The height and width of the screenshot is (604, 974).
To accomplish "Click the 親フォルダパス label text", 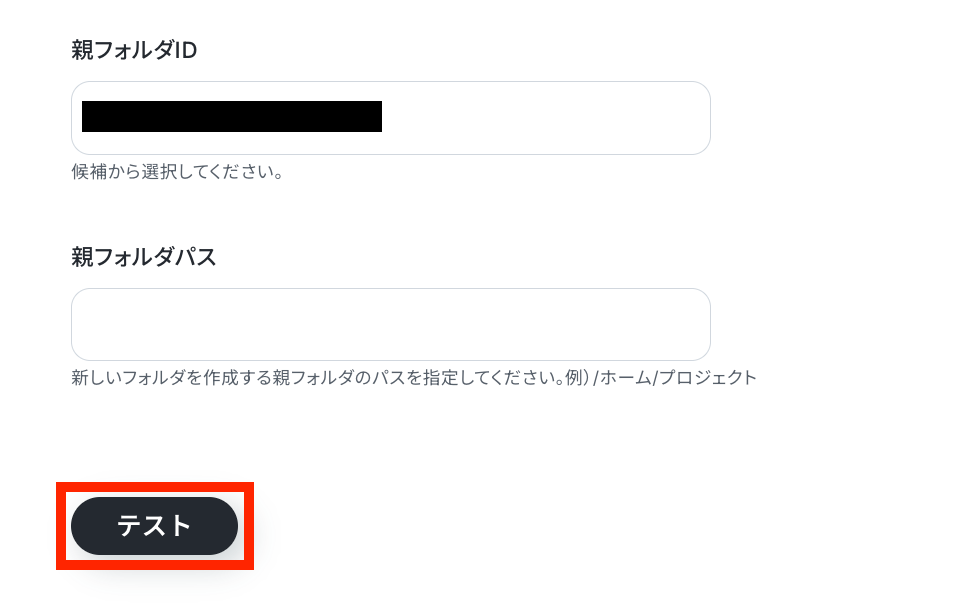I will (144, 257).
